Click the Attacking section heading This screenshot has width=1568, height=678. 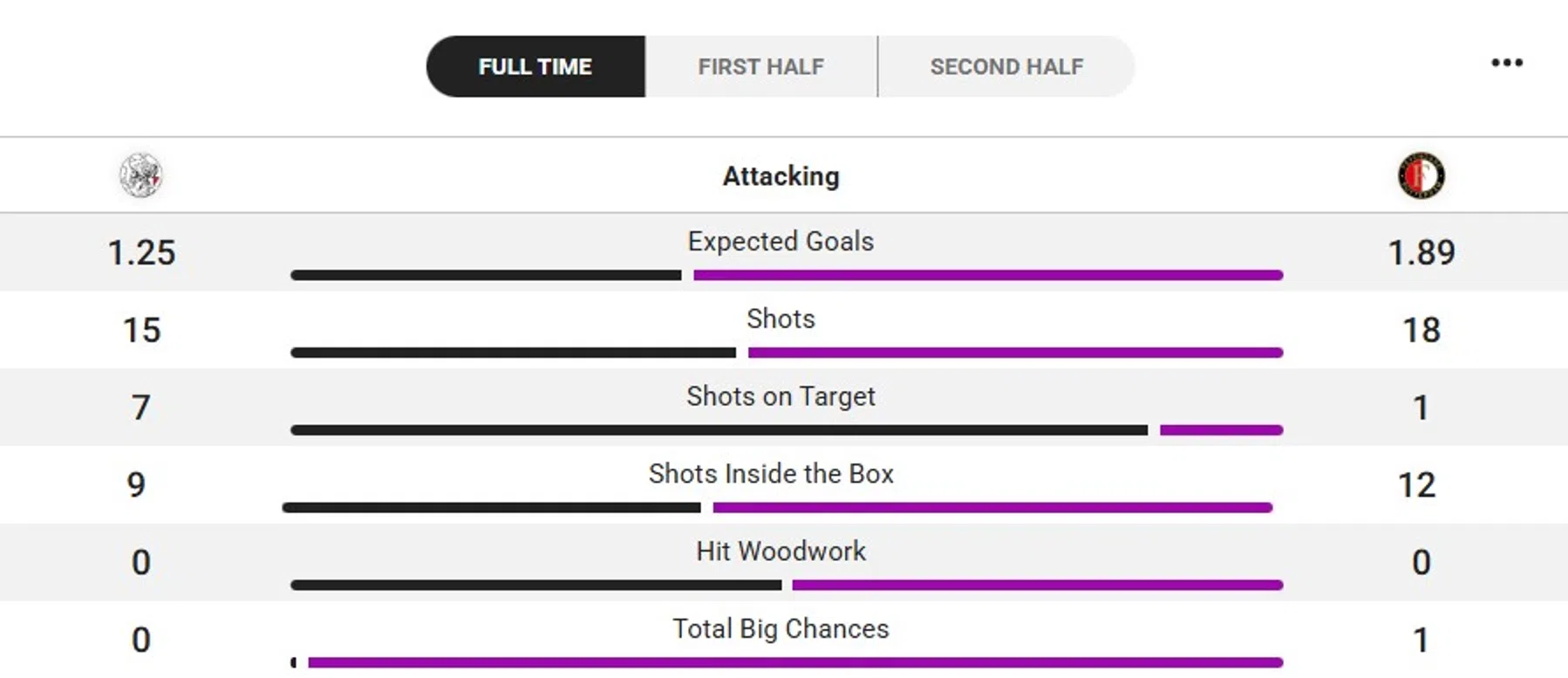coord(781,176)
